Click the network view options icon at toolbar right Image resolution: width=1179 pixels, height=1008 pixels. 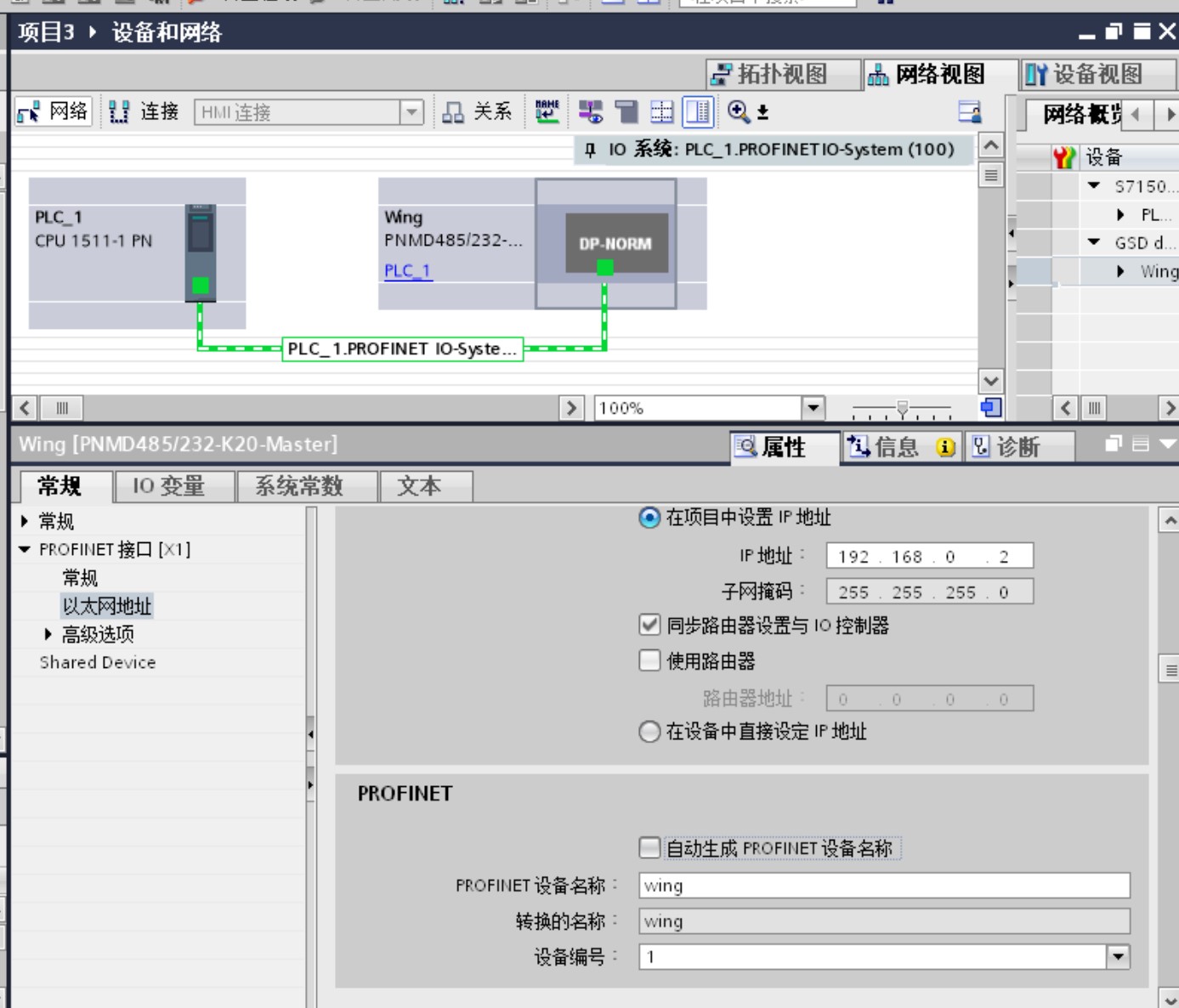[x=969, y=111]
